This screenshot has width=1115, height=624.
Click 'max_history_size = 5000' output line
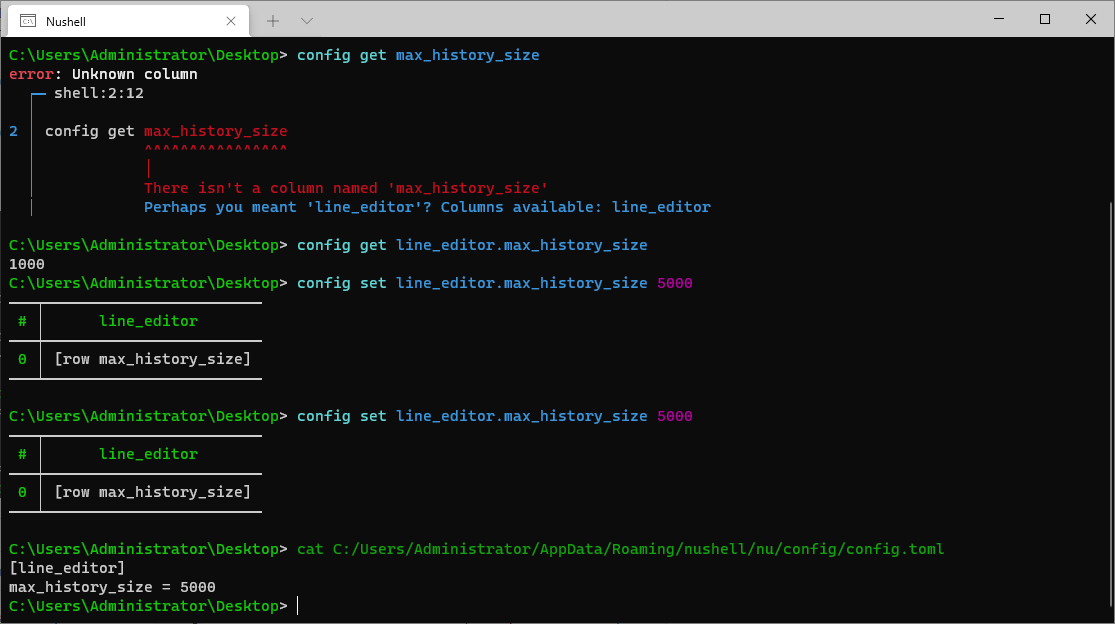[112, 587]
